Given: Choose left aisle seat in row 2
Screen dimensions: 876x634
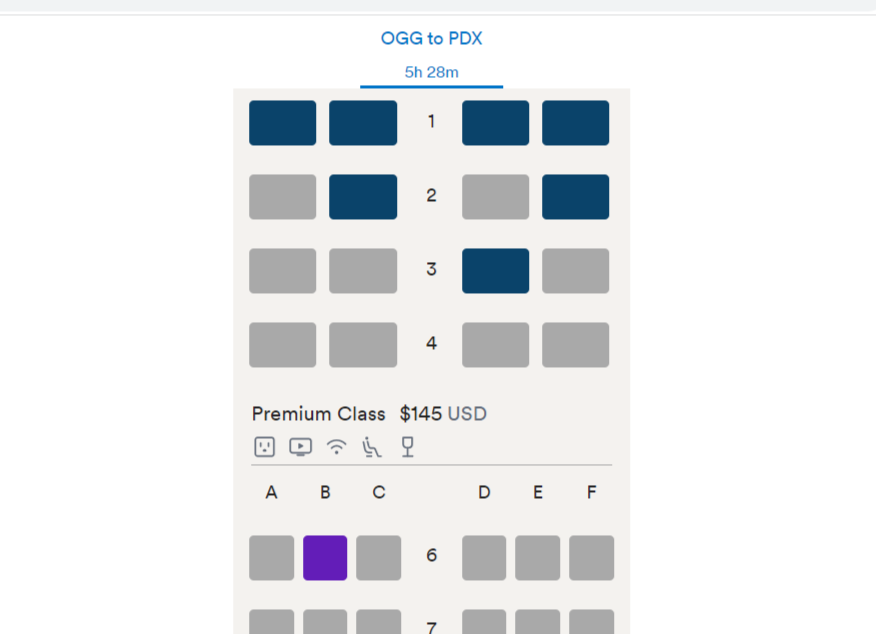Looking at the screenshot, I should [x=363, y=197].
